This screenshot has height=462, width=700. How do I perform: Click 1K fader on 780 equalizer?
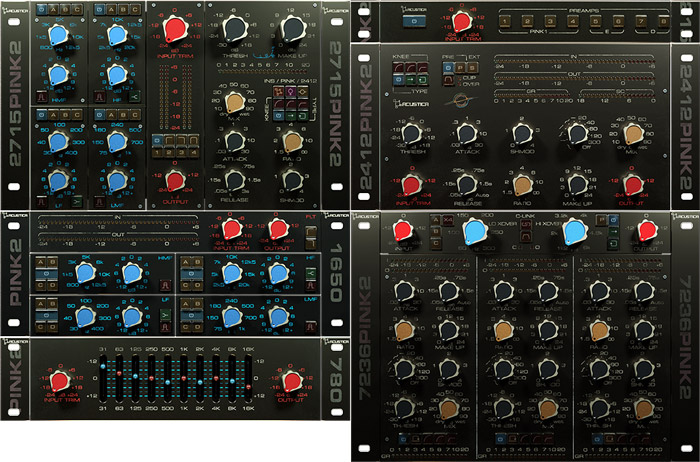pos(183,378)
